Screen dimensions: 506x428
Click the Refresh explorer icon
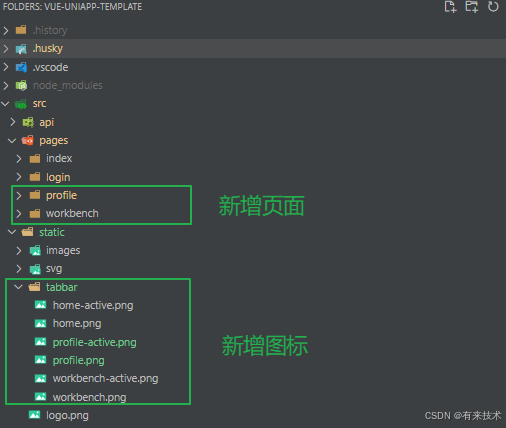point(493,7)
